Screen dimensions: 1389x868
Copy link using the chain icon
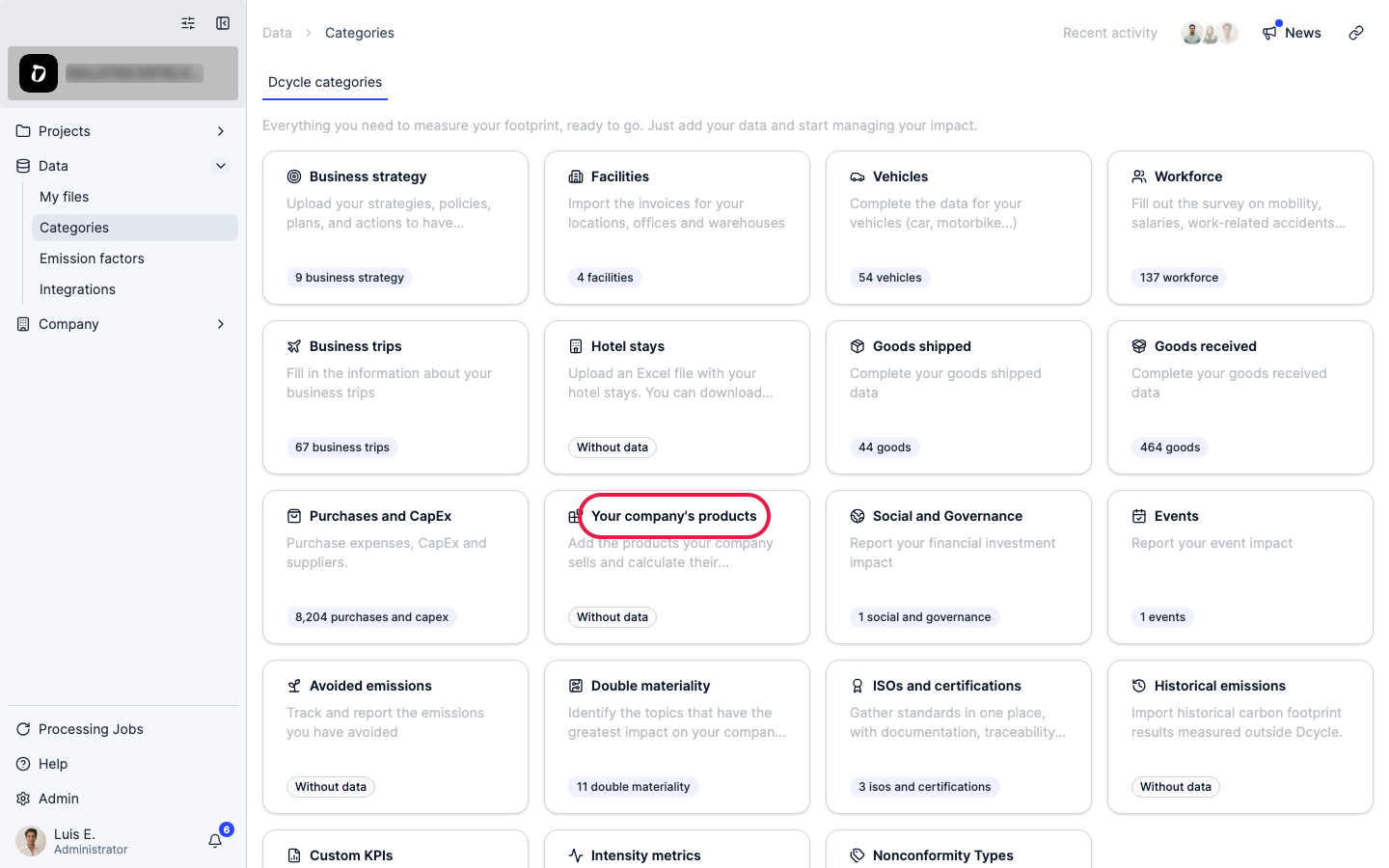(1356, 33)
